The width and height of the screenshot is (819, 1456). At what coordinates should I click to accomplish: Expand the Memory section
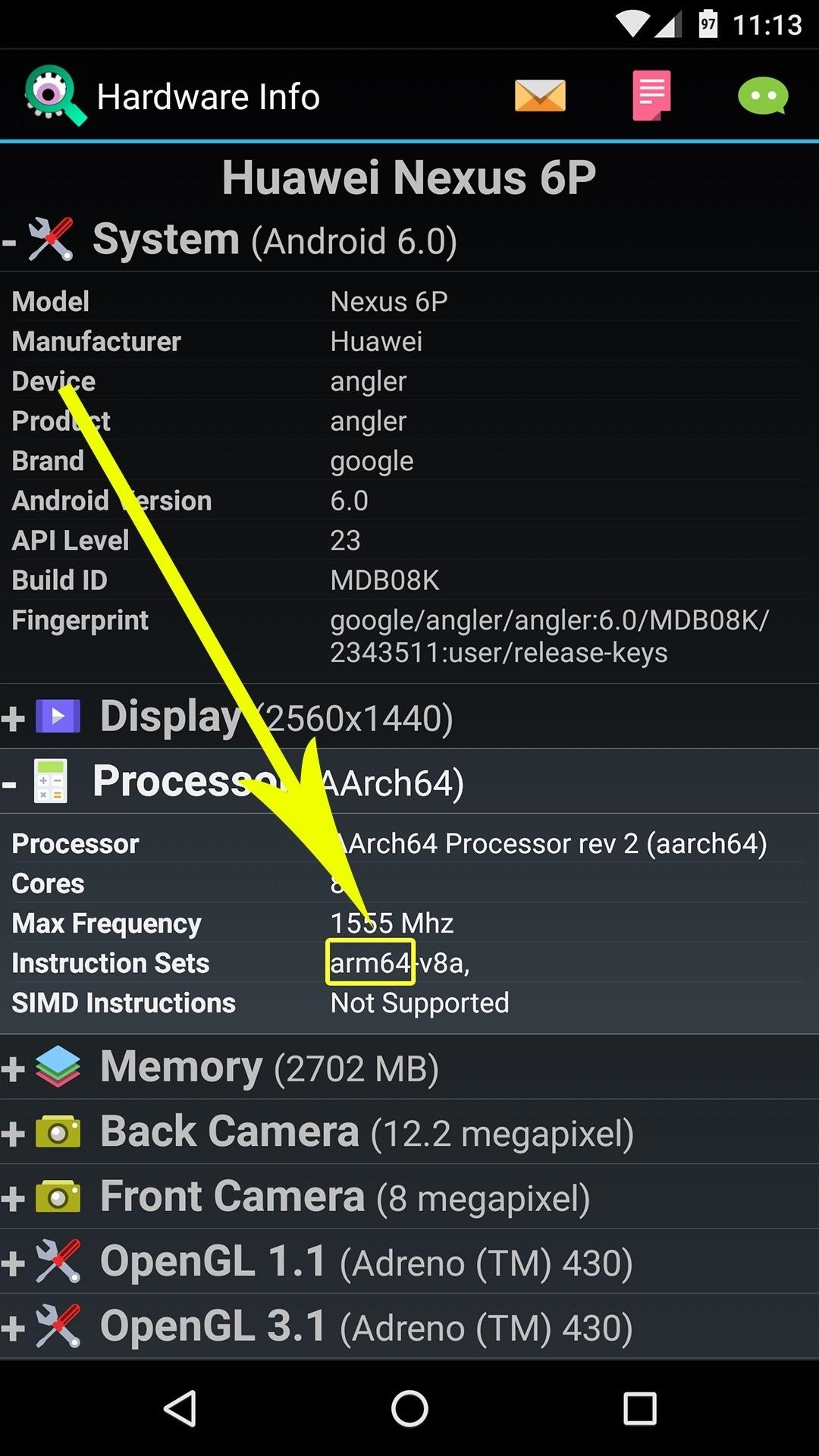(14, 1065)
